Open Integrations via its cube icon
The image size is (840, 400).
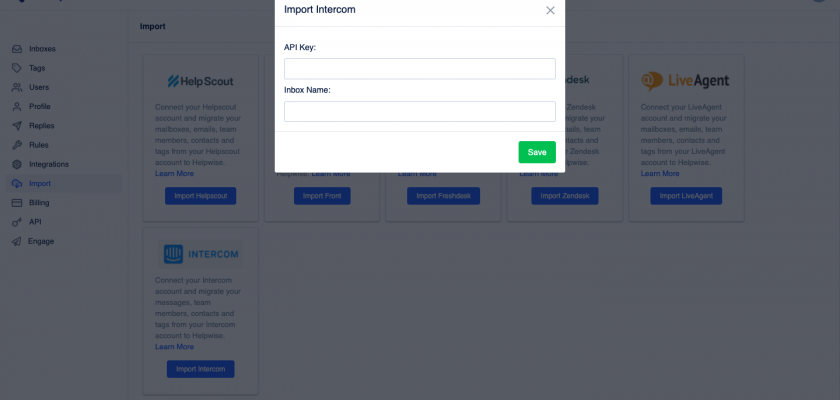pyautogui.click(x=17, y=164)
